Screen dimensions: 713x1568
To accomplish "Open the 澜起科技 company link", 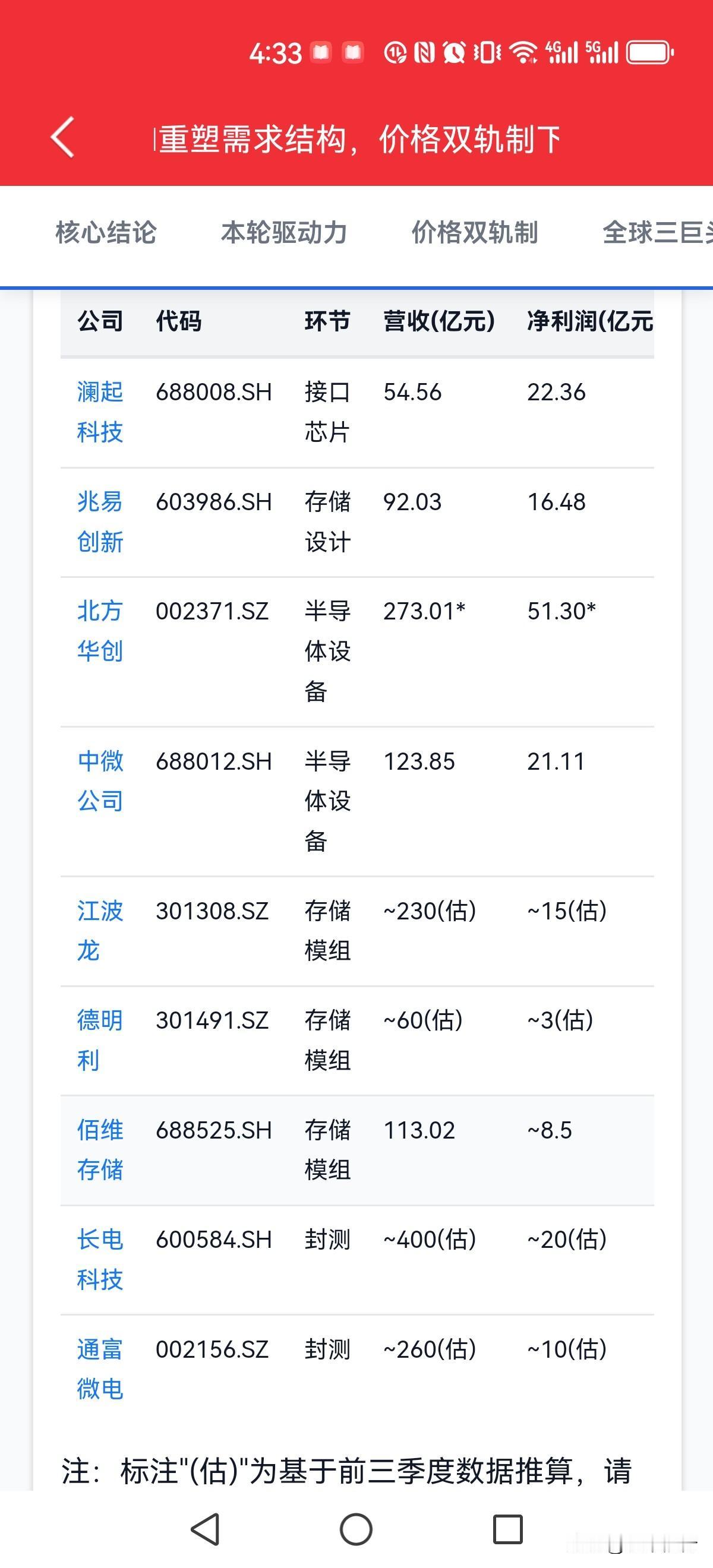I will (100, 412).
